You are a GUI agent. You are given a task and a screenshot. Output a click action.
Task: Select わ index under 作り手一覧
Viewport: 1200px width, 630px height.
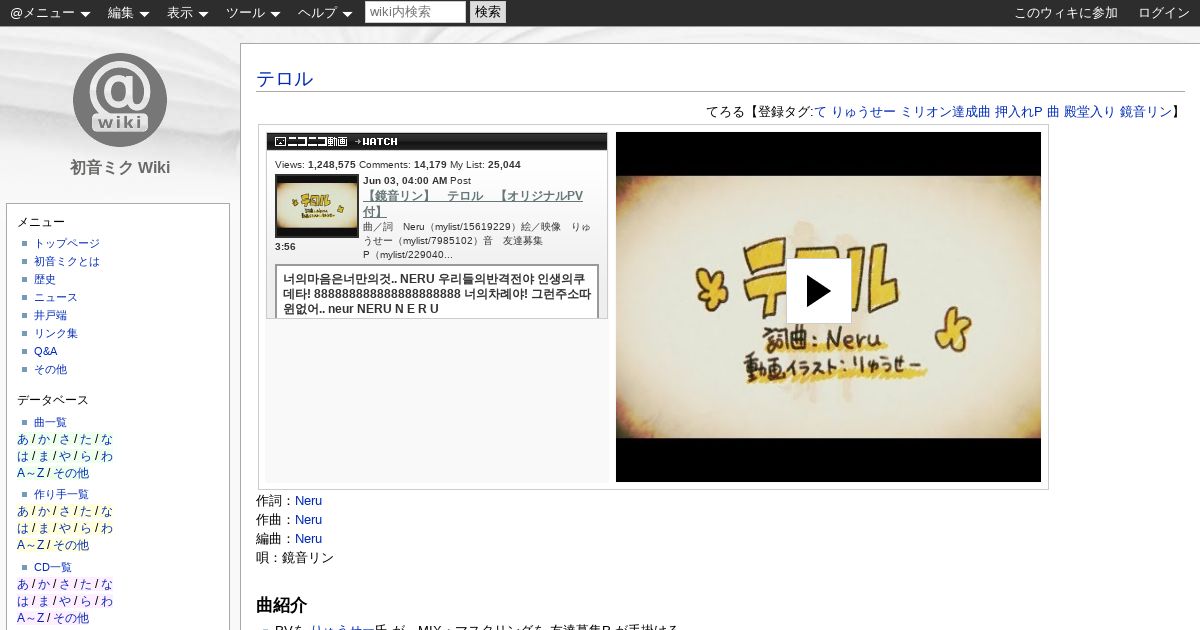pos(106,528)
